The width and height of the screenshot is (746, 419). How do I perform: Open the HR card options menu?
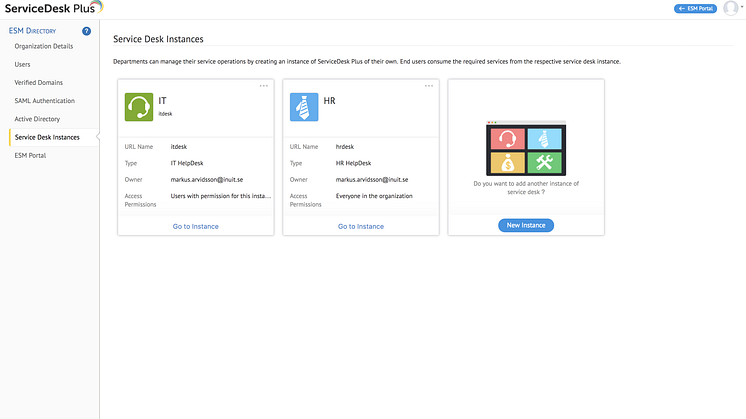429,86
